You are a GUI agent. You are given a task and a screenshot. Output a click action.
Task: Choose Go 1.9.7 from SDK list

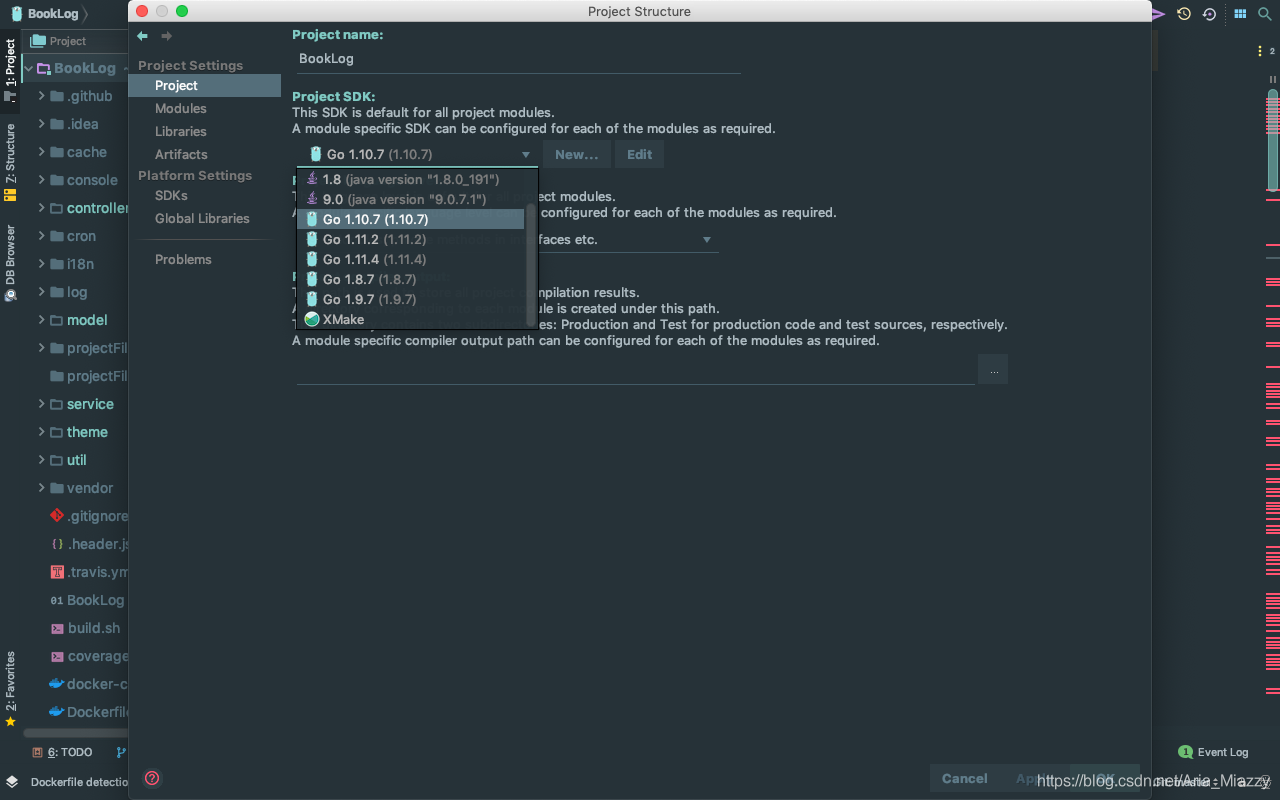[411, 299]
